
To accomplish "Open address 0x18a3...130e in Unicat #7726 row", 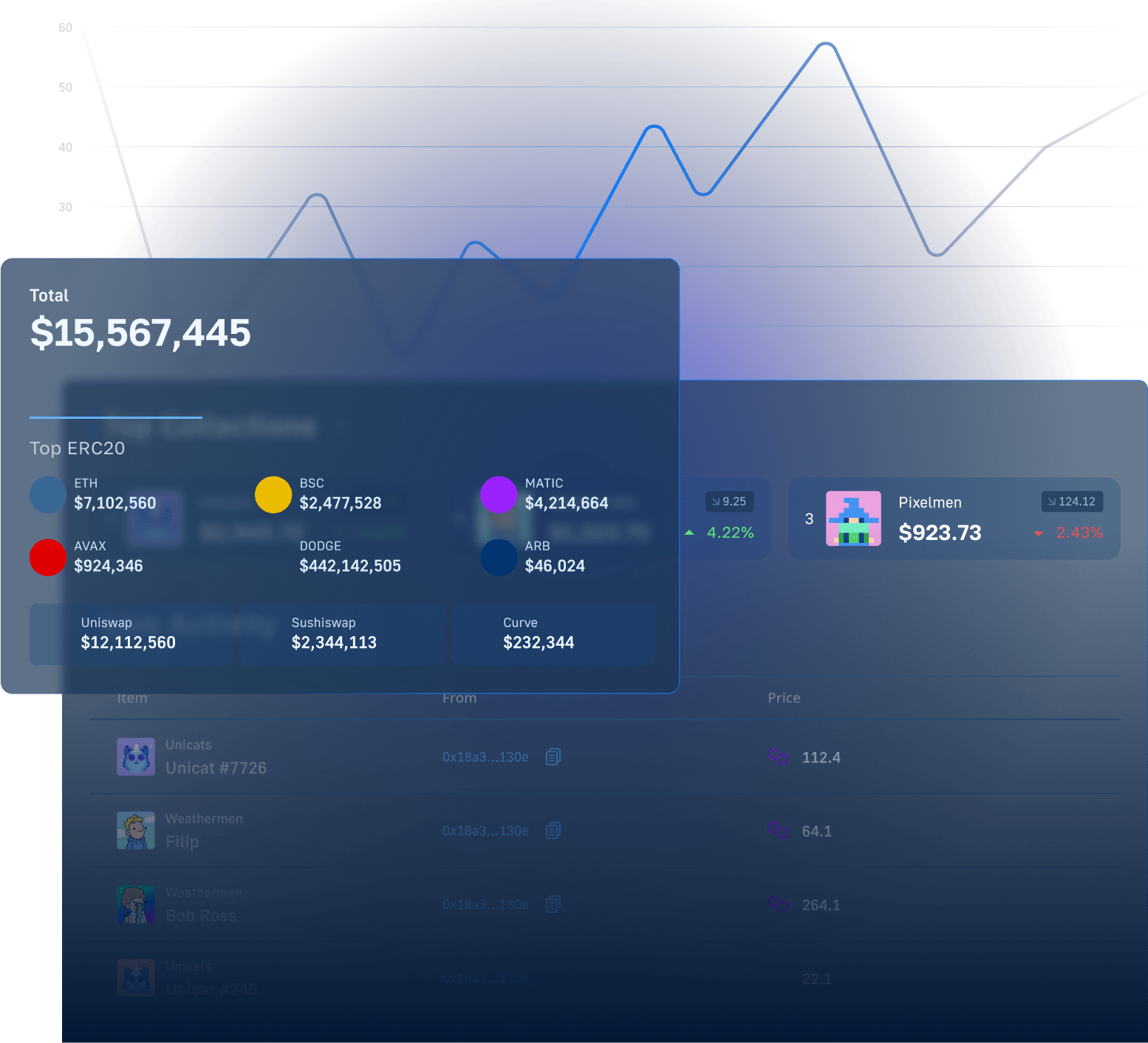I will [485, 757].
